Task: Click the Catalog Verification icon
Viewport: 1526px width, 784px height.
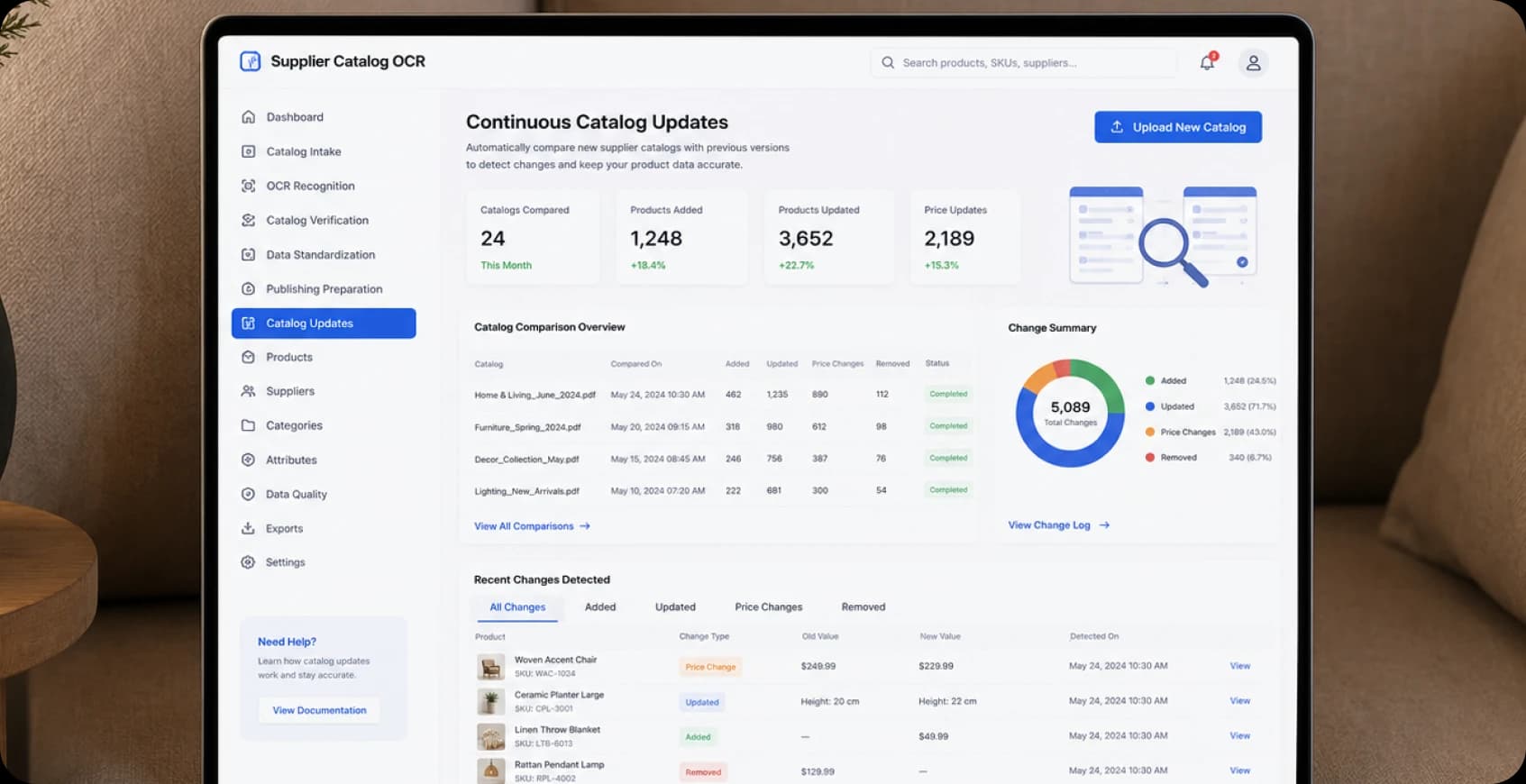Action: [248, 220]
